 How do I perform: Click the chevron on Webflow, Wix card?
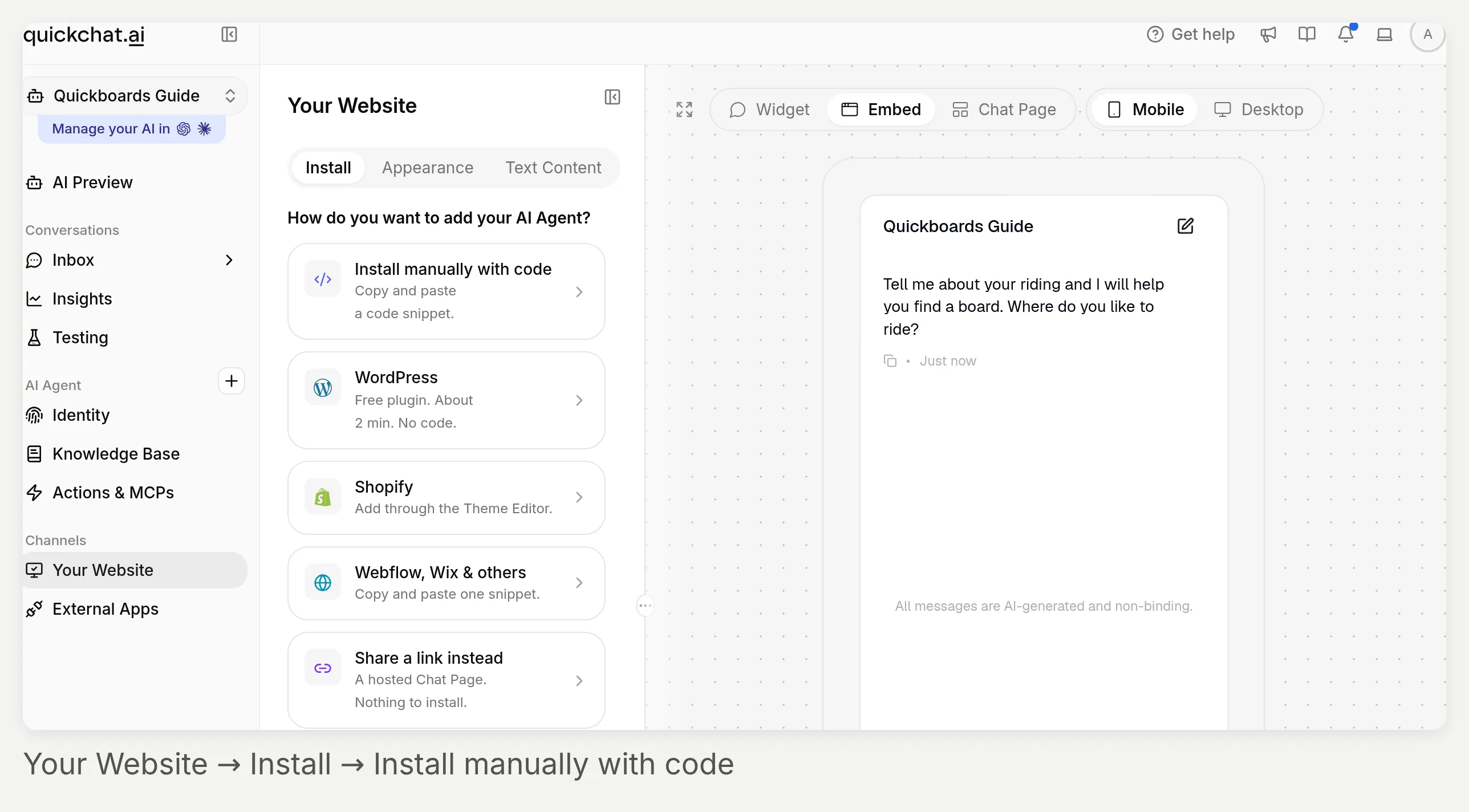click(x=579, y=583)
